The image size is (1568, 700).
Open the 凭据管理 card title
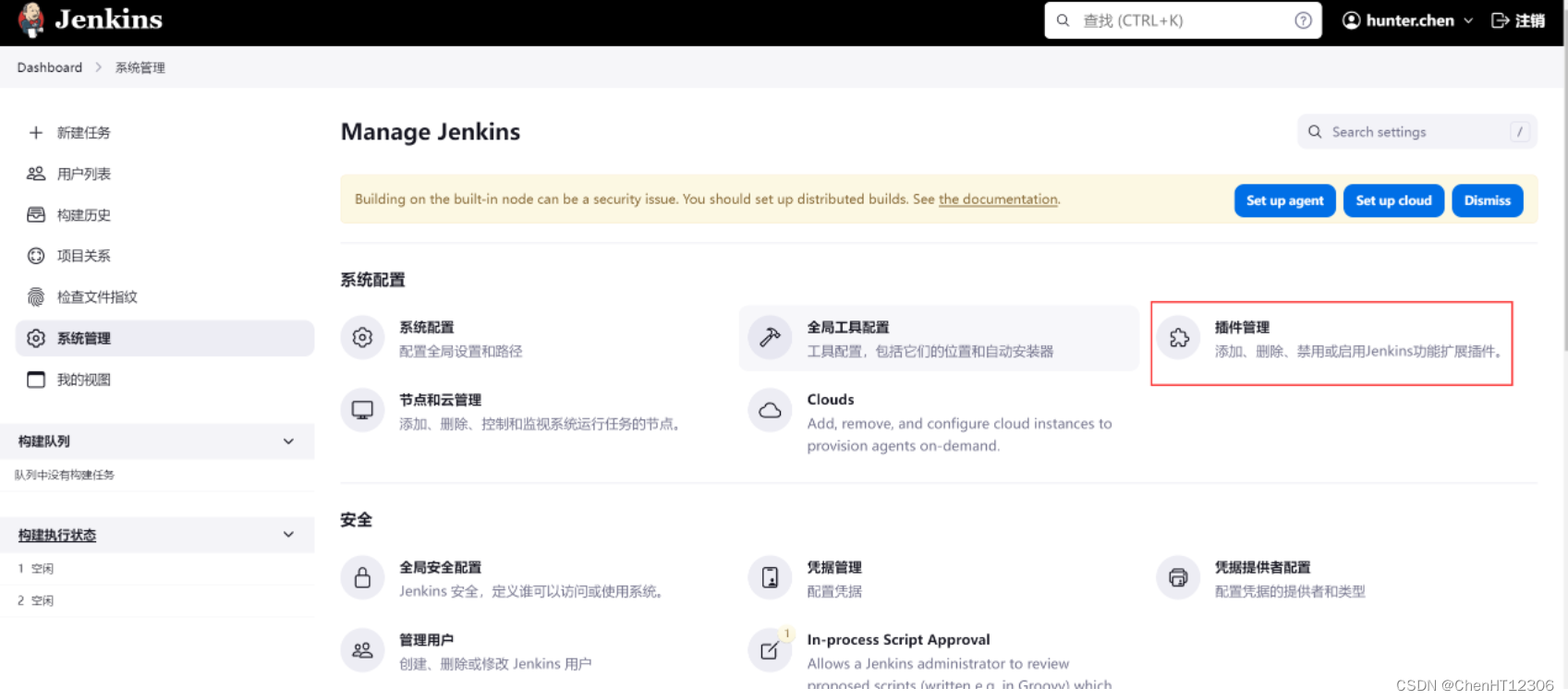pyautogui.click(x=834, y=568)
